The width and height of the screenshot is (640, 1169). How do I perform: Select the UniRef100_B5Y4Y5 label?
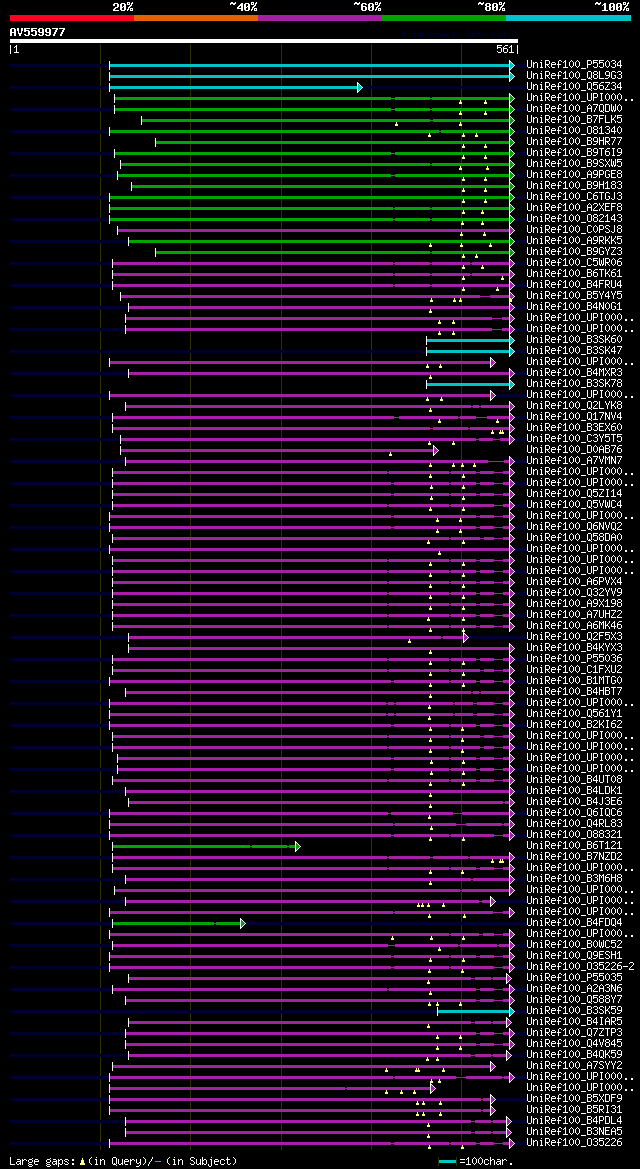coord(574,296)
